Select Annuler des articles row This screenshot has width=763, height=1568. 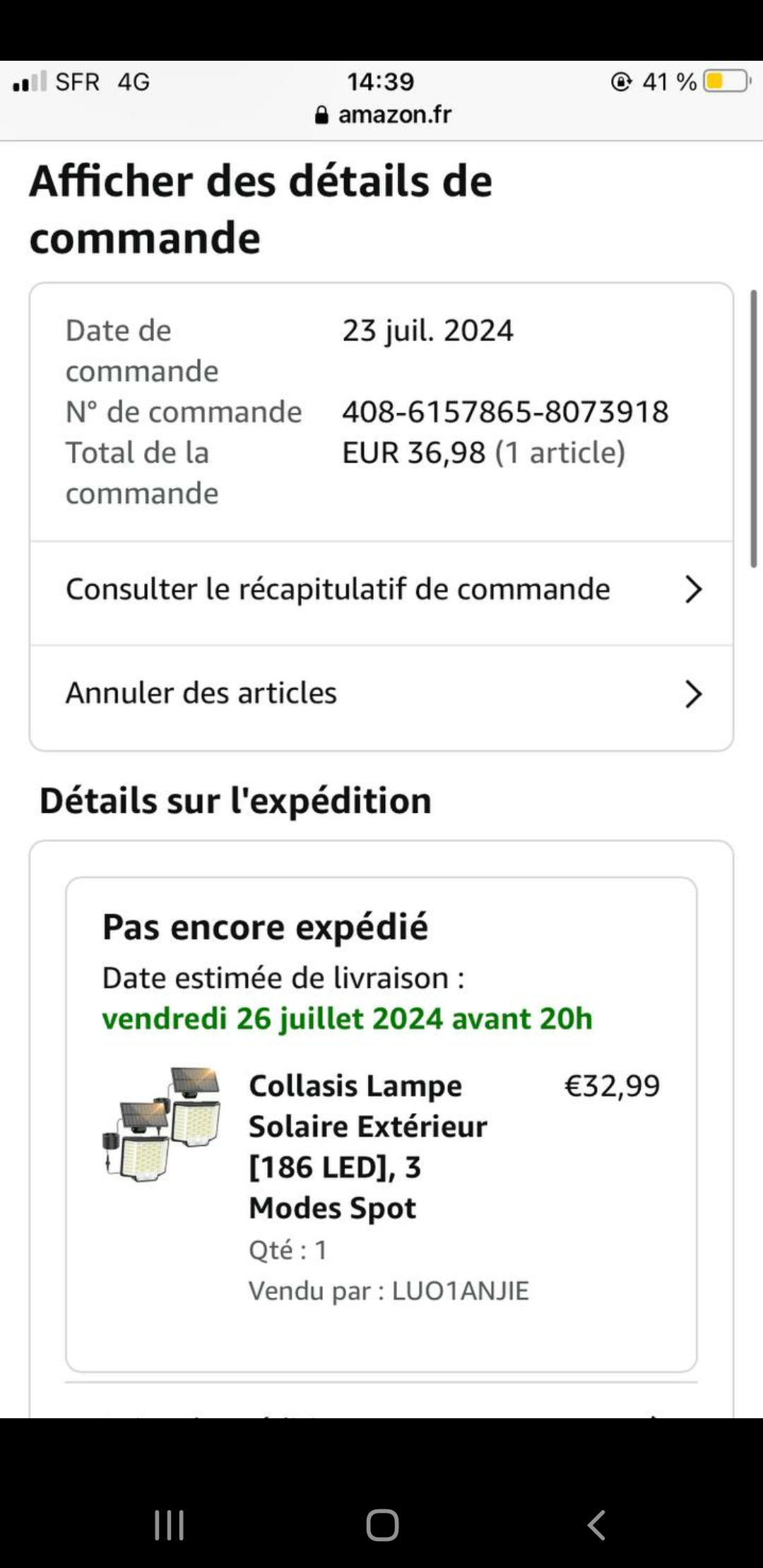point(201,694)
